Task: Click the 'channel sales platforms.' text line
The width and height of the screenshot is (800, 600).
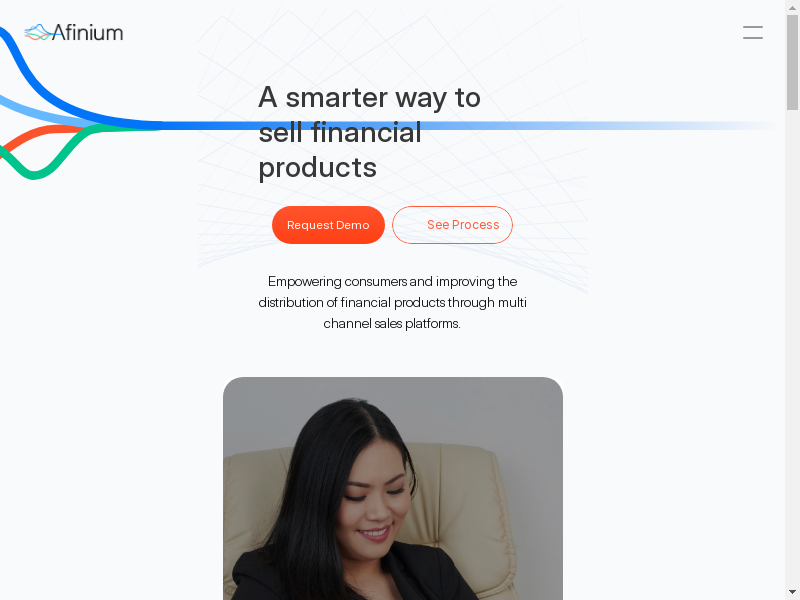Action: (x=392, y=323)
